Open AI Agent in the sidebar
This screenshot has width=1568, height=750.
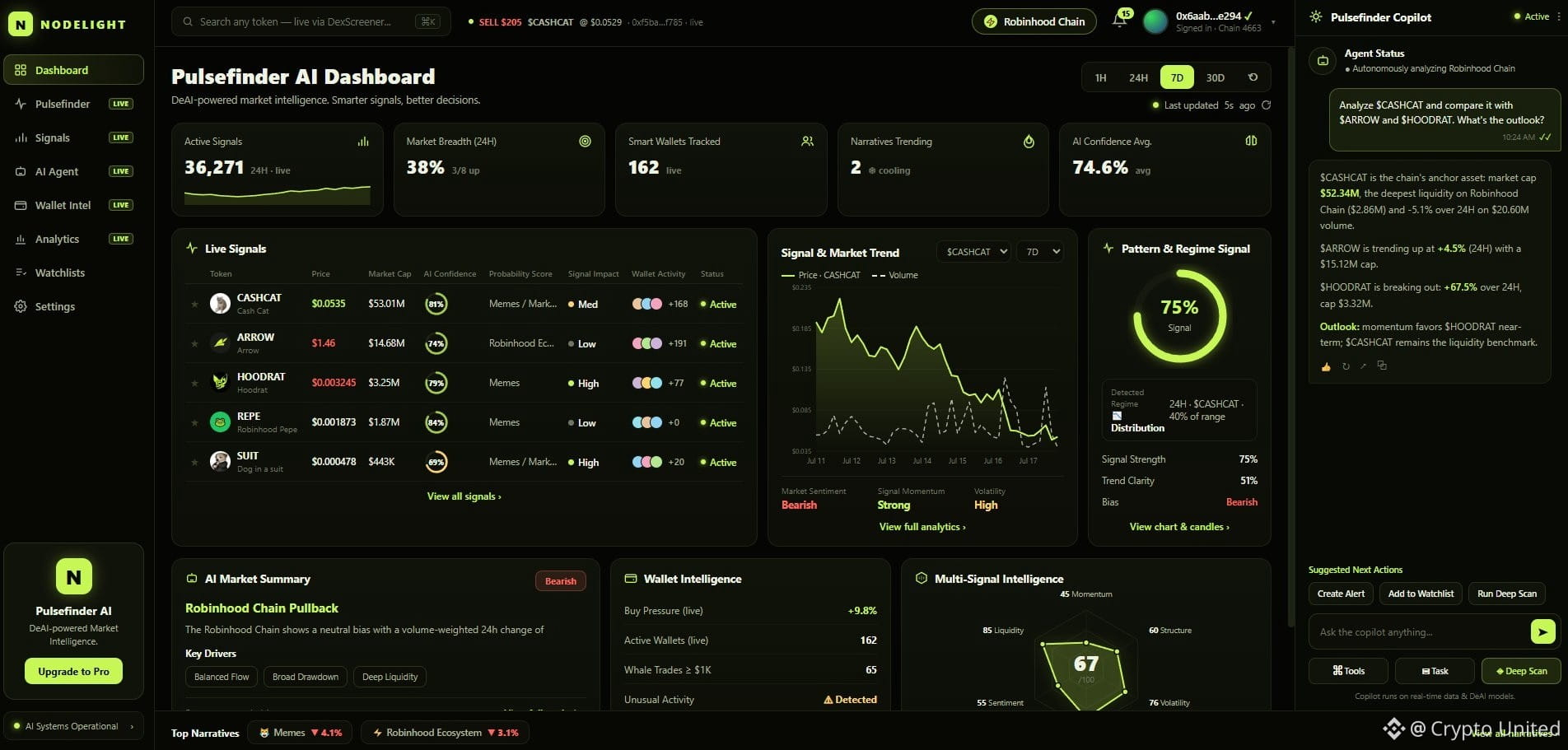point(73,171)
